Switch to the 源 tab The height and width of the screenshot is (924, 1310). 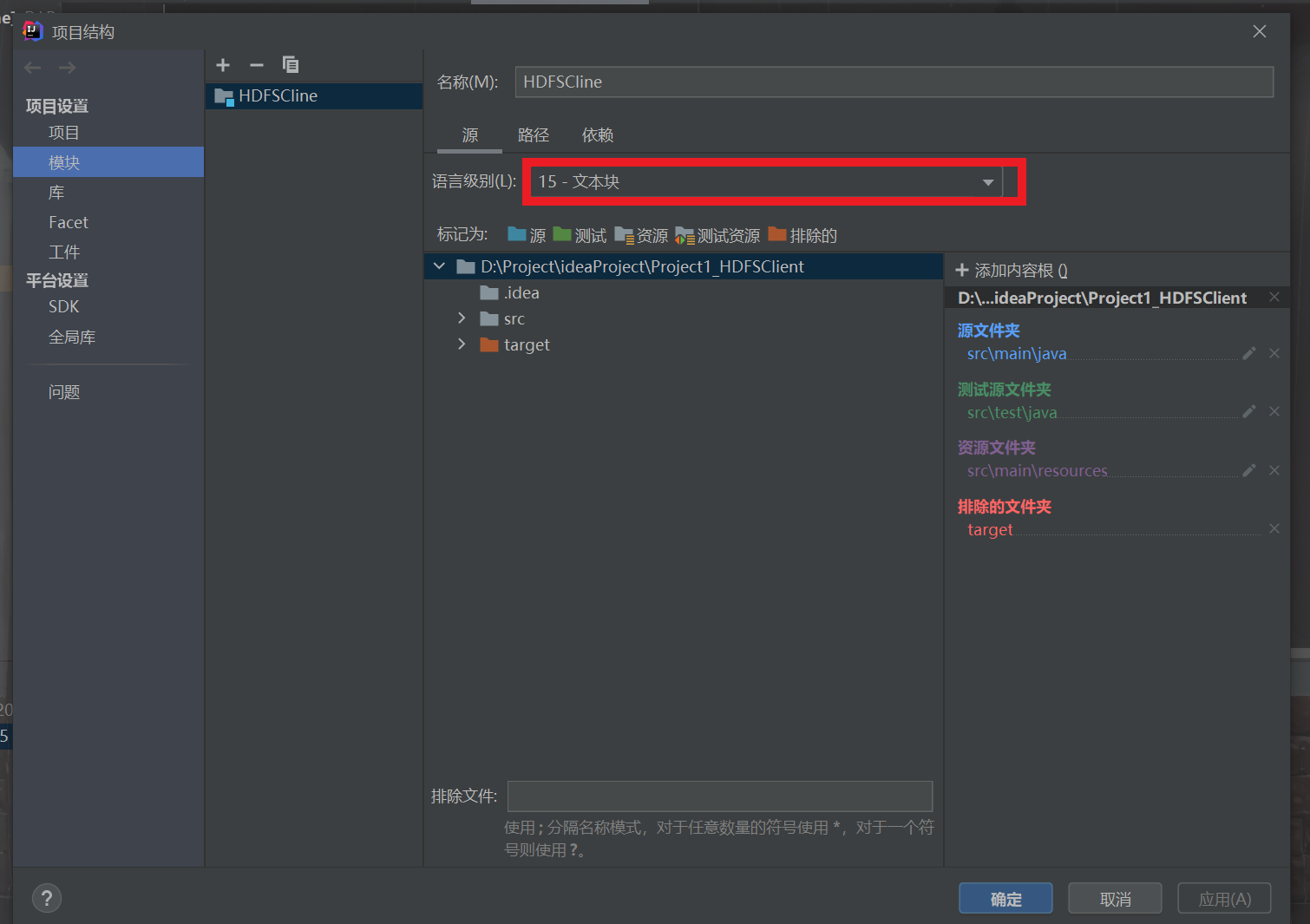470,135
